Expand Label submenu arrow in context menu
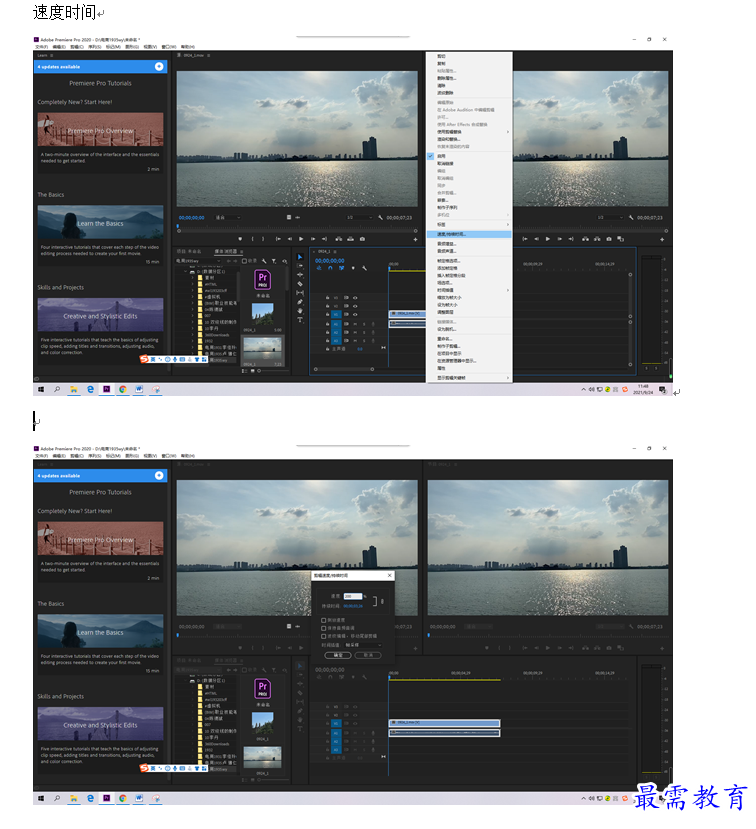 [x=508, y=225]
